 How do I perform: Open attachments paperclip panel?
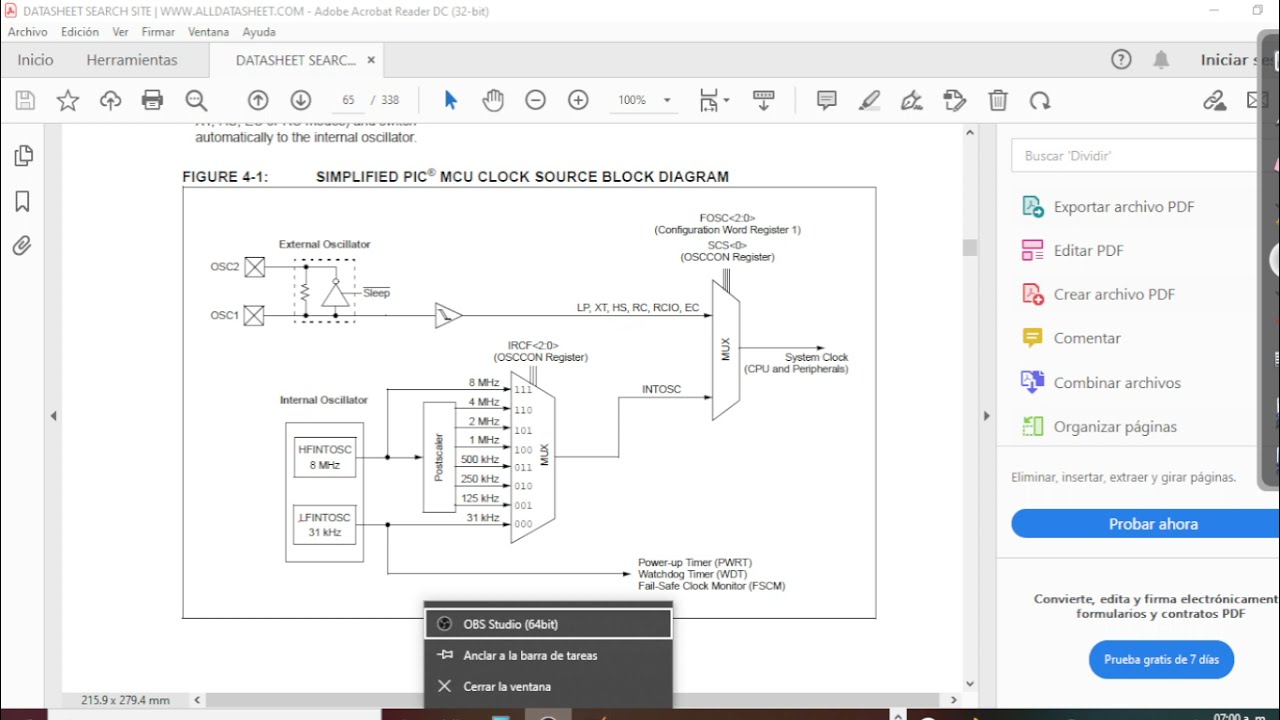23,246
